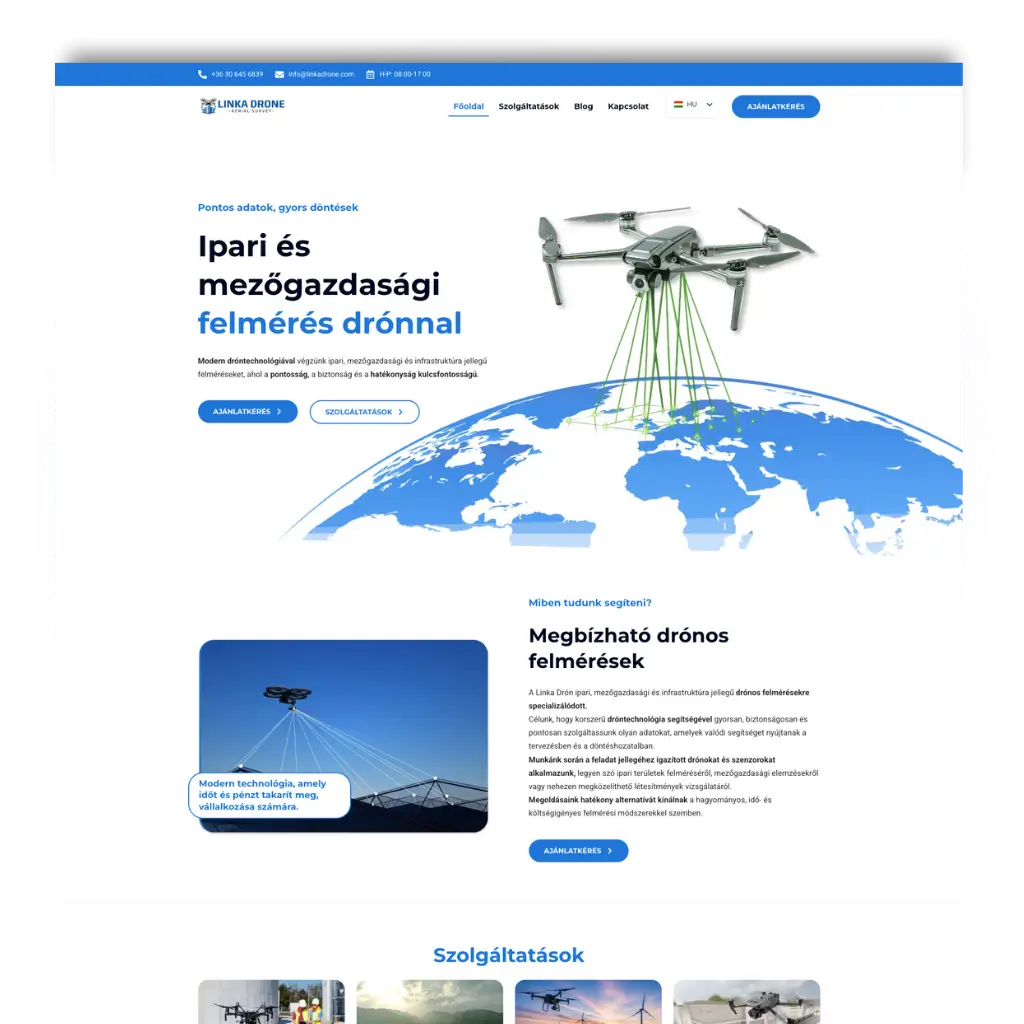This screenshot has height=1024, width=1024.
Task: Open the Blog menu item
Action: (583, 106)
